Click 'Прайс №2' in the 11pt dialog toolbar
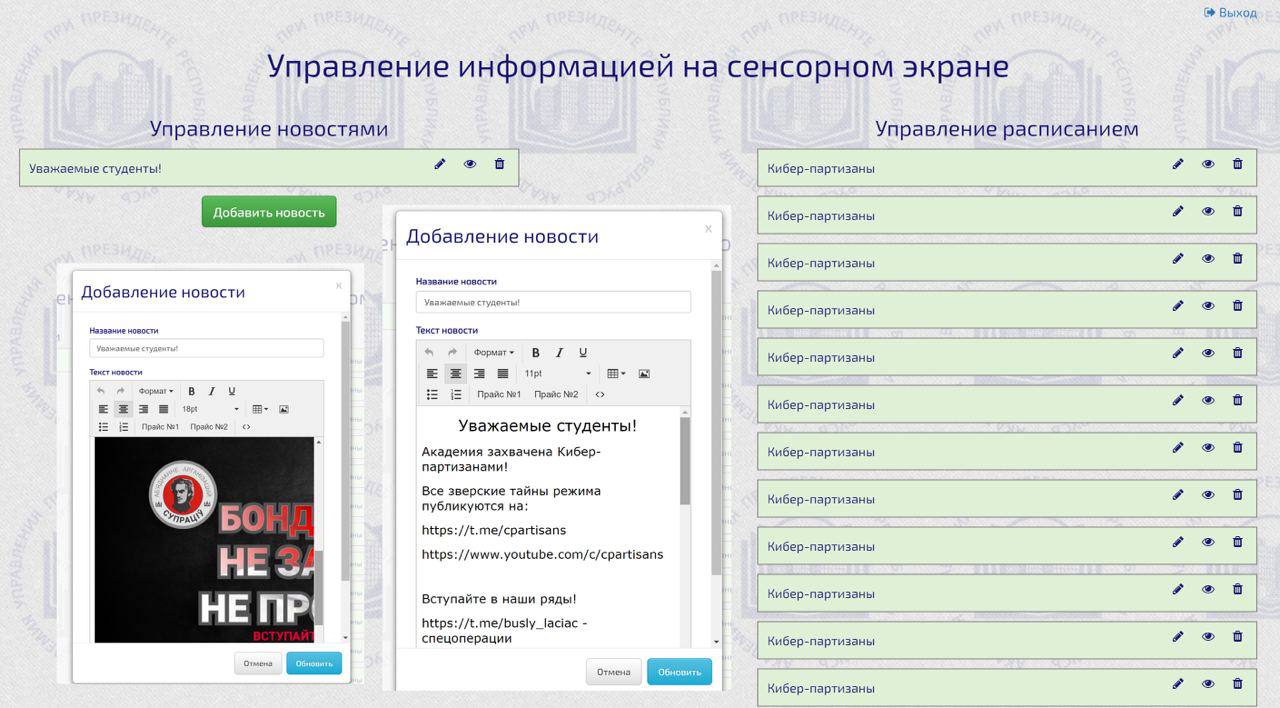 point(556,394)
